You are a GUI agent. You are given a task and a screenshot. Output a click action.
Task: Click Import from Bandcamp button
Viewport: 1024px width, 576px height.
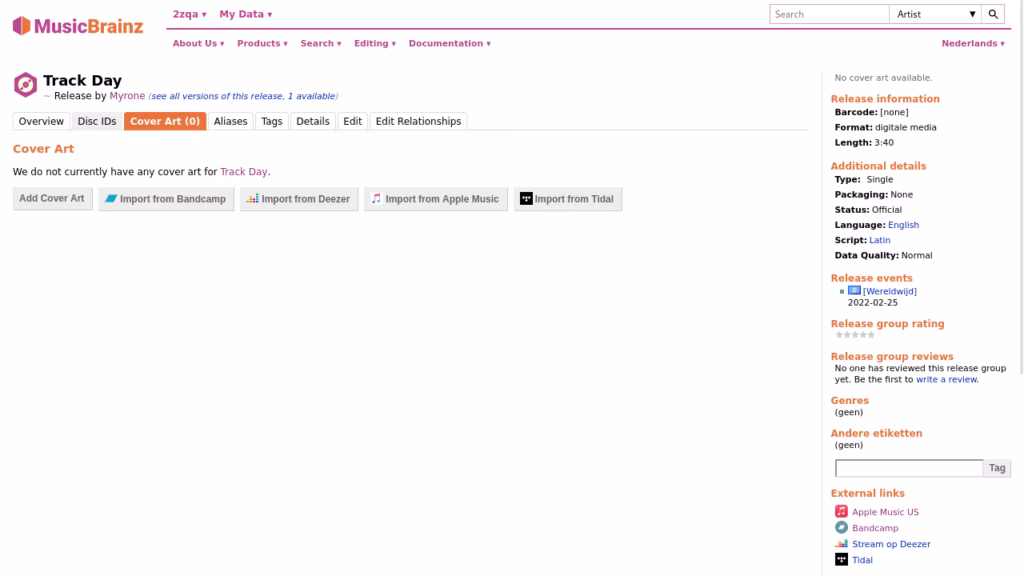(166, 199)
